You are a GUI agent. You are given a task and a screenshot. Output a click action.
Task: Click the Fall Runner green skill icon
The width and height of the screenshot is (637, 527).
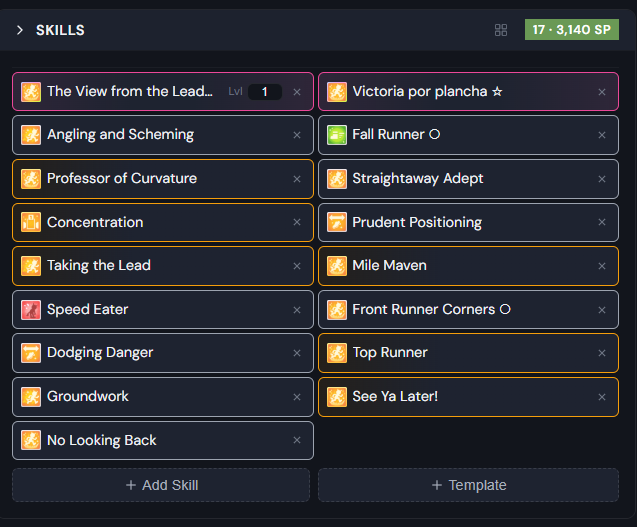point(337,135)
